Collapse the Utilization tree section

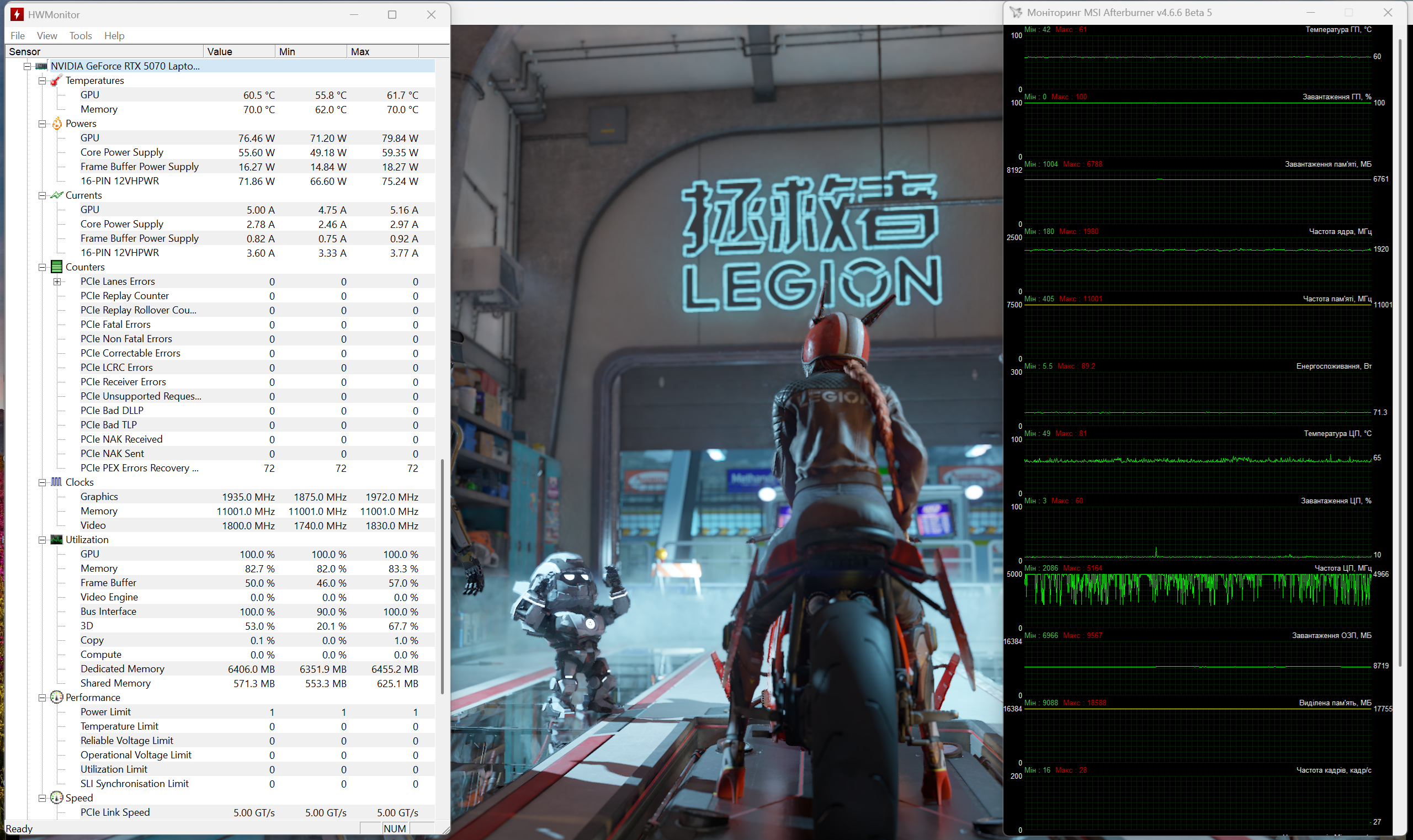click(42, 540)
